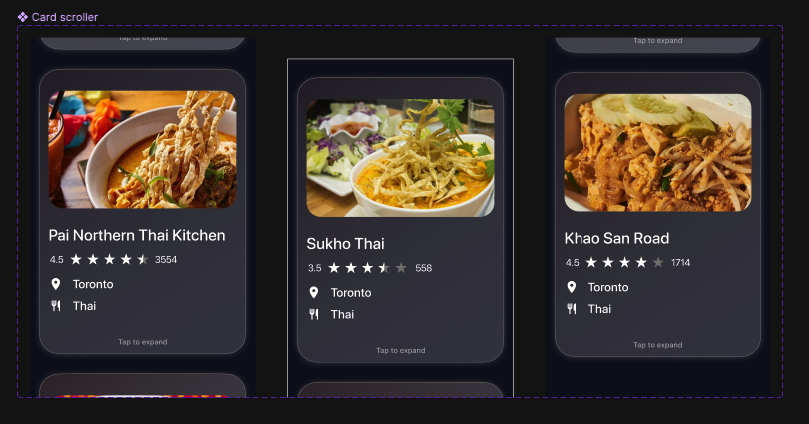
Task: Tap to expand Pai Northern Thai Kitchen card
Action: 142,342
